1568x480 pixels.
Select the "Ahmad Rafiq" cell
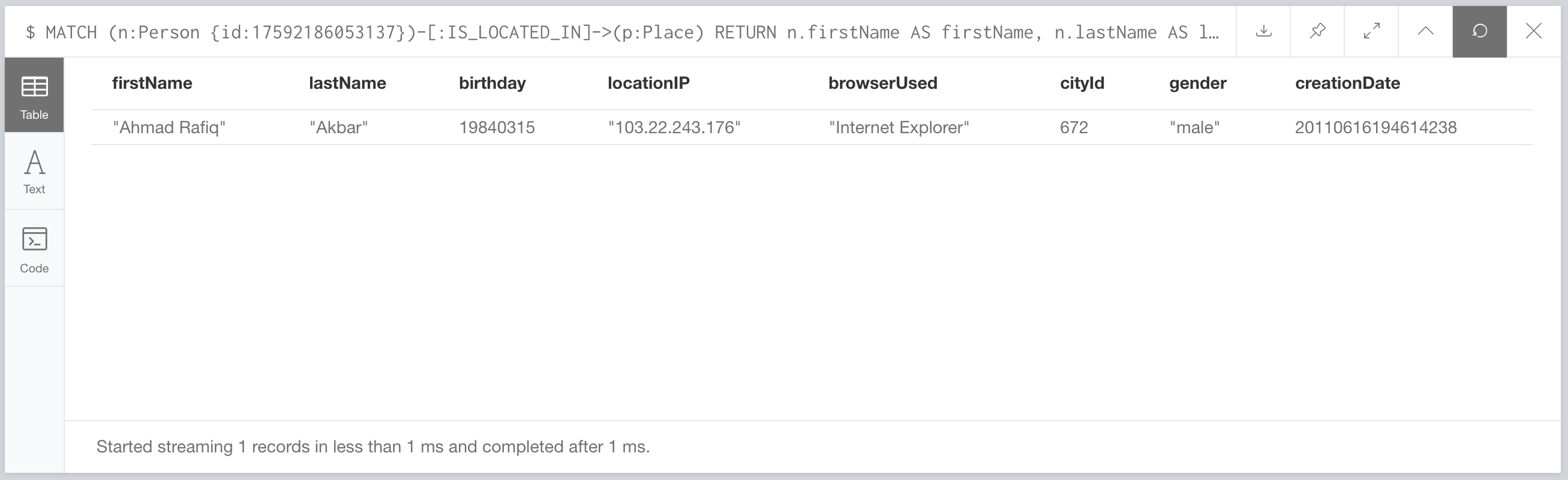pos(169,128)
